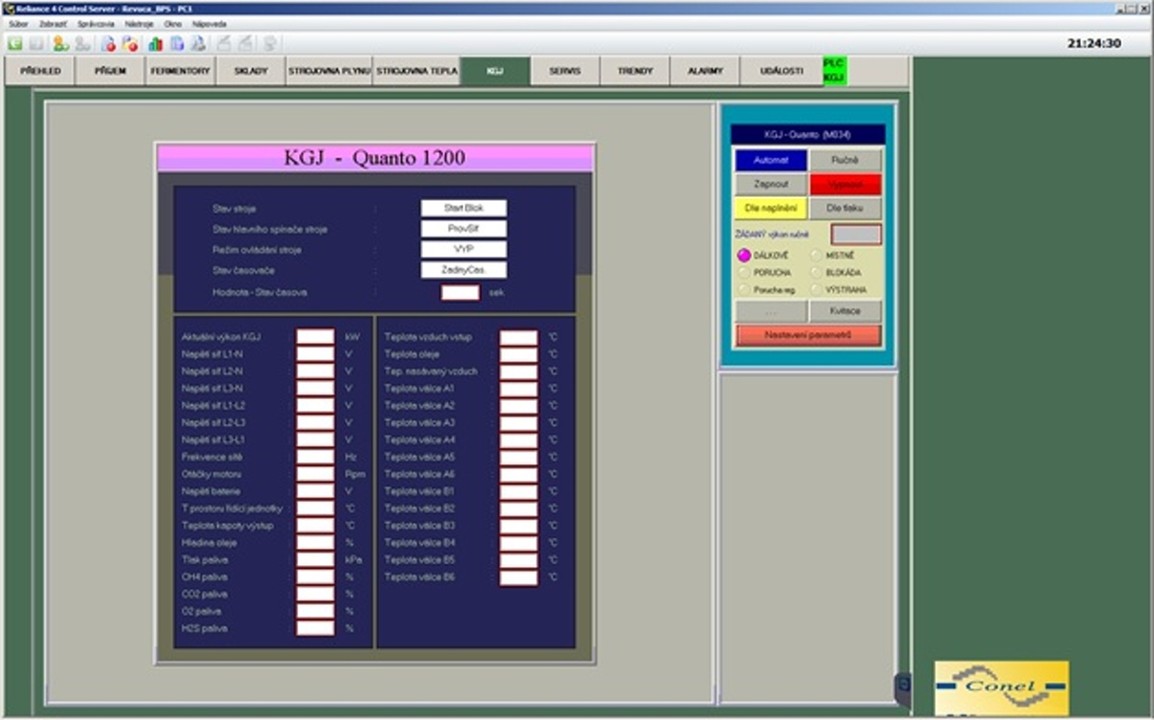The width and height of the screenshot is (1154, 720).
Task: Click the Teplota válce A1 value field
Action: click(519, 389)
